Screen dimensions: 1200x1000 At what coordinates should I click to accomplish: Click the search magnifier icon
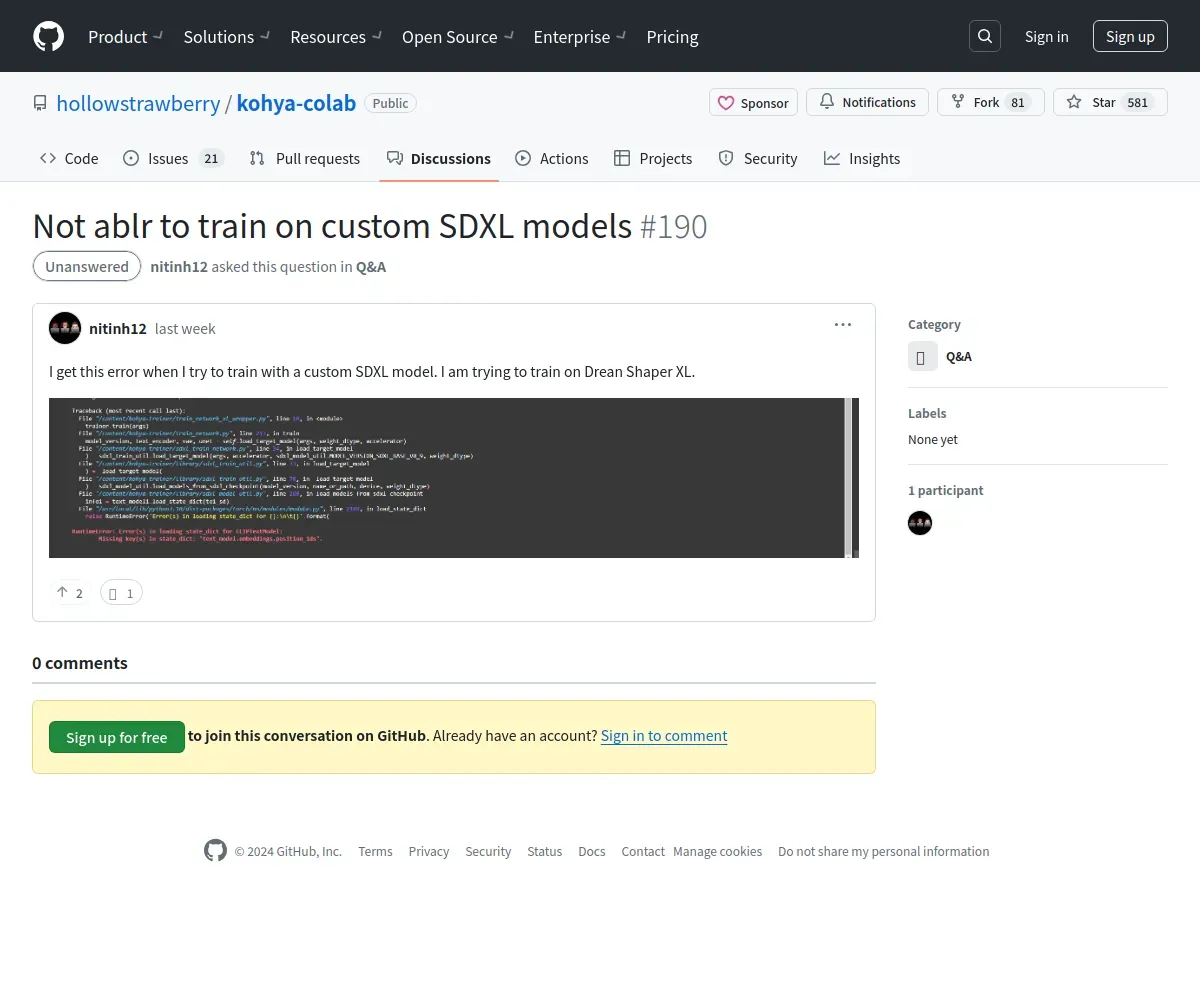click(x=985, y=36)
